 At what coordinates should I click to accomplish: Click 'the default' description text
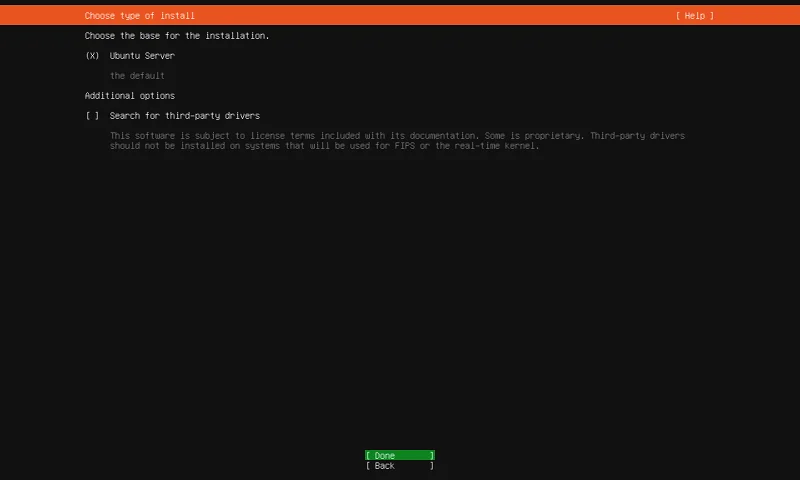[137, 75]
